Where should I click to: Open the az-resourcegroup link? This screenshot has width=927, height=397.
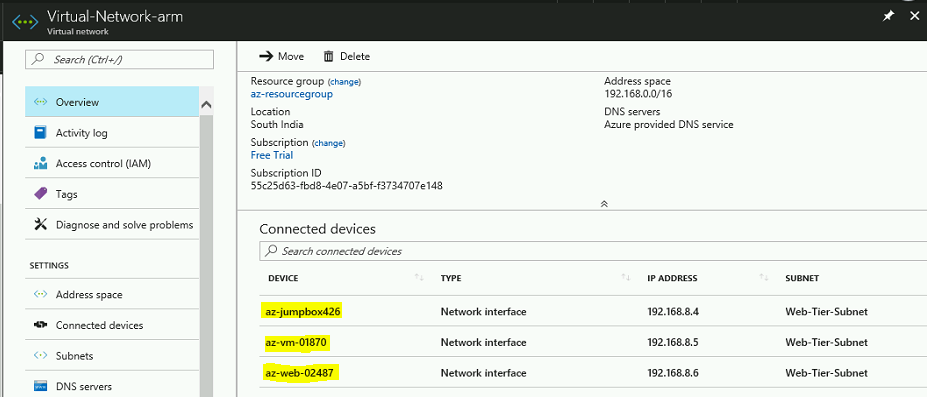[291, 94]
